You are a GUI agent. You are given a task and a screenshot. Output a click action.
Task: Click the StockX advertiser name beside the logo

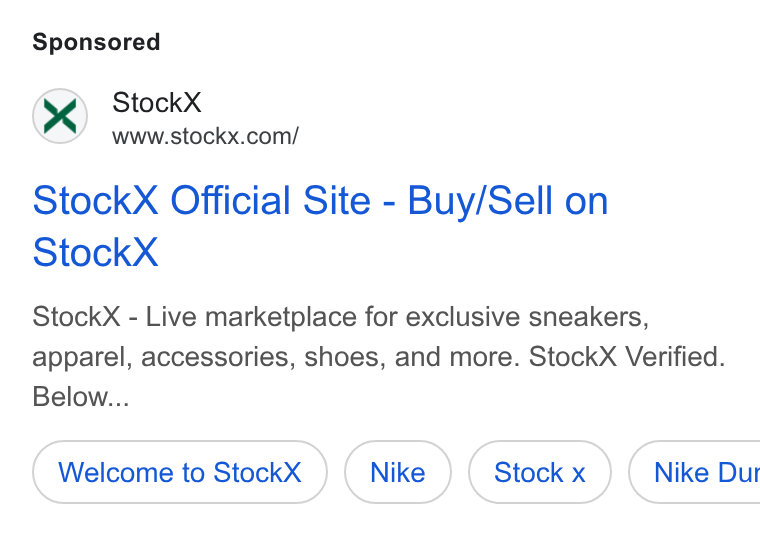pyautogui.click(x=157, y=102)
